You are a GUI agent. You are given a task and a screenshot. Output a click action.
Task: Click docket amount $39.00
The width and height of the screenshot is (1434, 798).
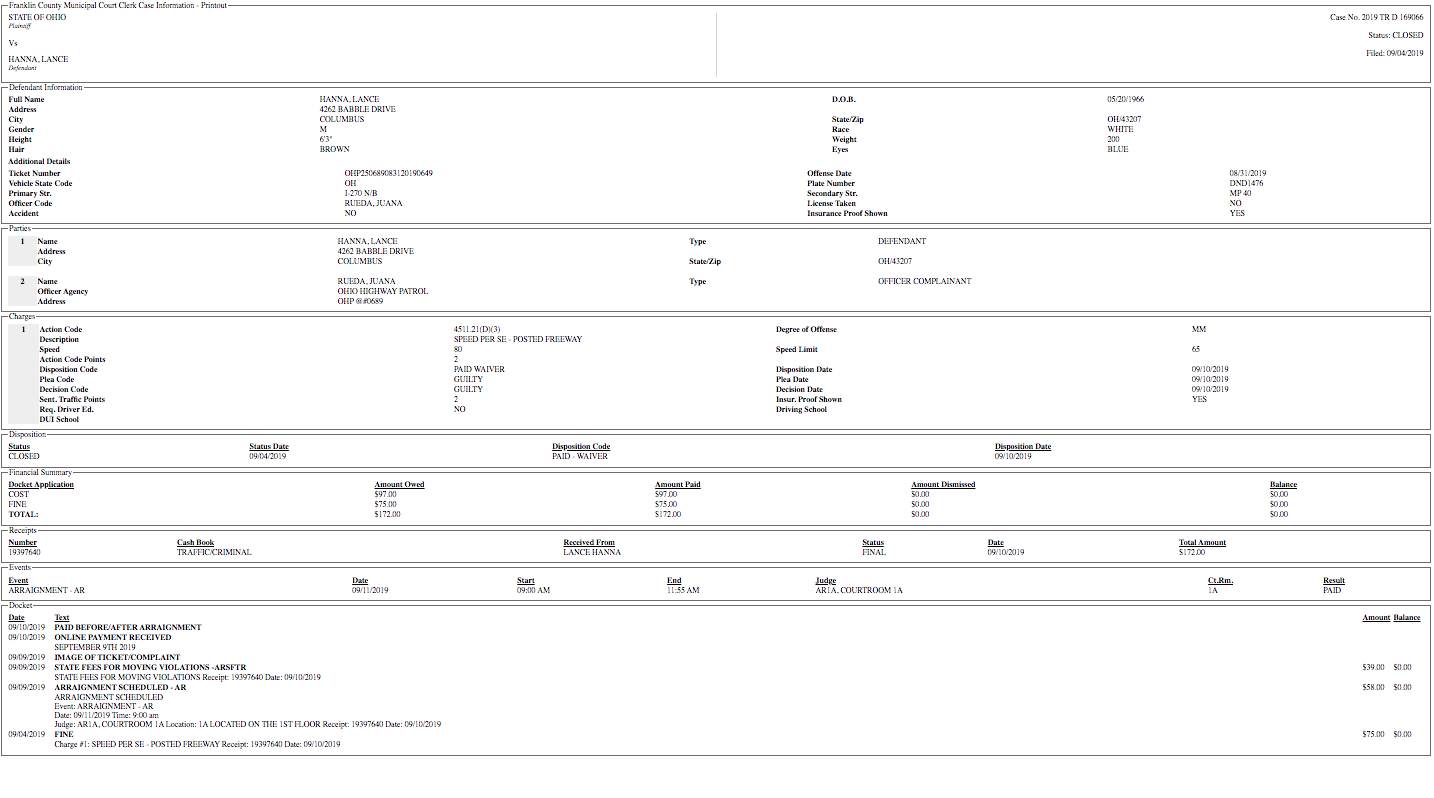click(1373, 667)
